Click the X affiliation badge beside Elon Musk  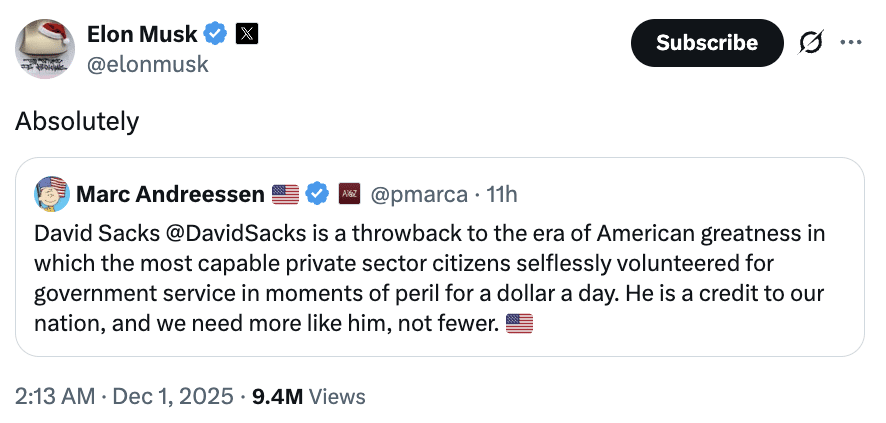(x=247, y=34)
